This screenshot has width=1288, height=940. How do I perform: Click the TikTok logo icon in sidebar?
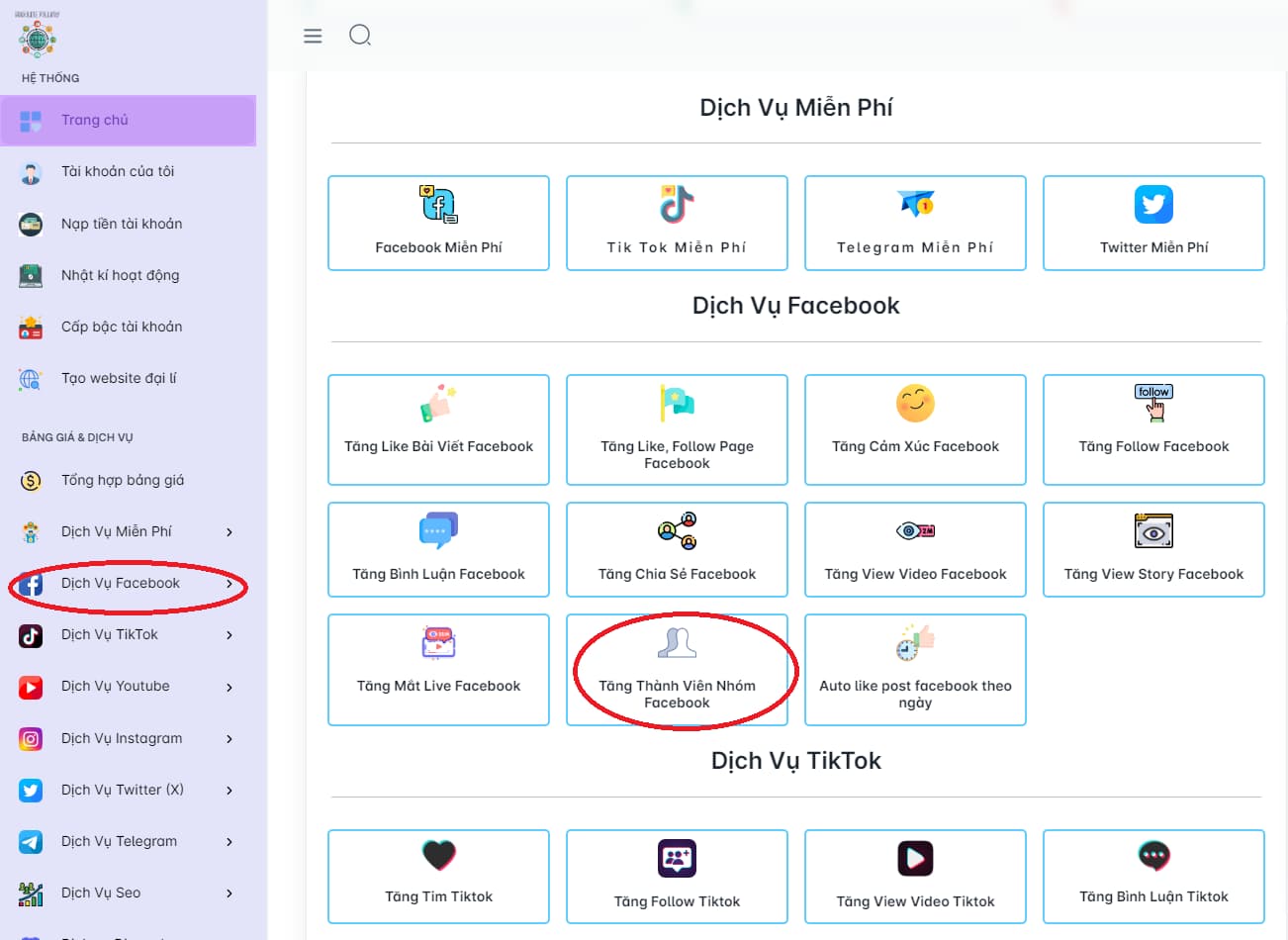tap(31, 635)
